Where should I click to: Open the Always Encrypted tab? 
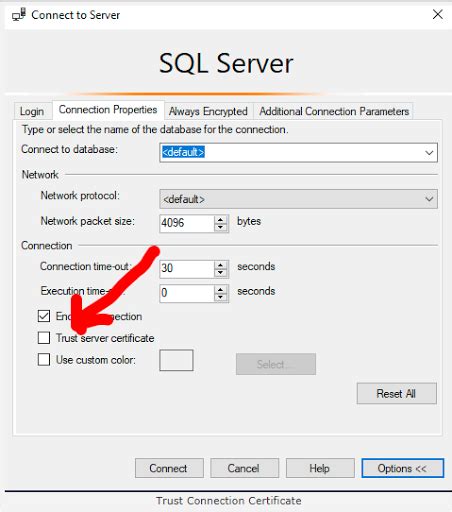click(208, 111)
